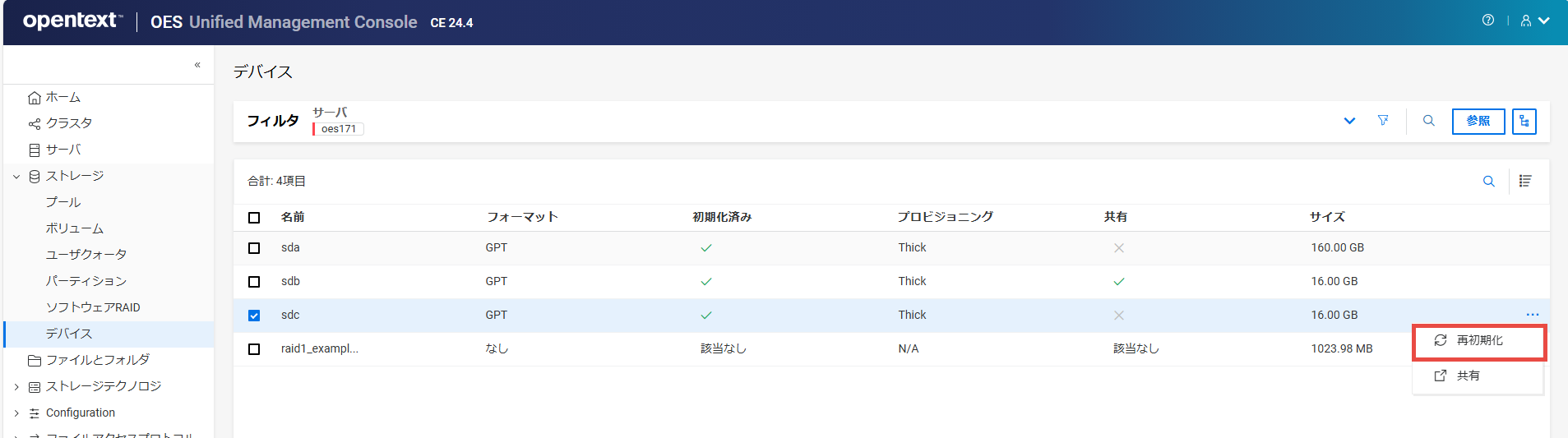Image resolution: width=1568 pixels, height=438 pixels.
Task: Click the clear filter funnel icon
Action: pyautogui.click(x=1383, y=121)
